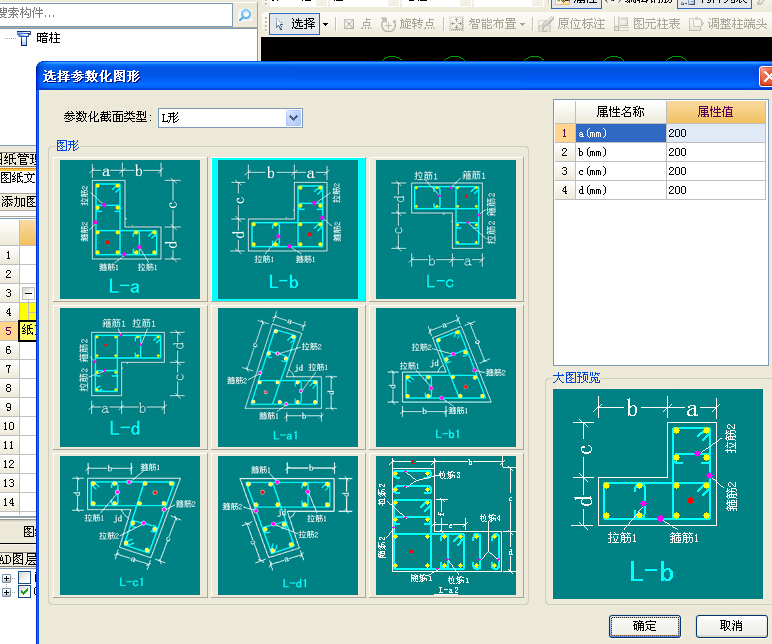Expand the second CAD layer tree node

6,592
